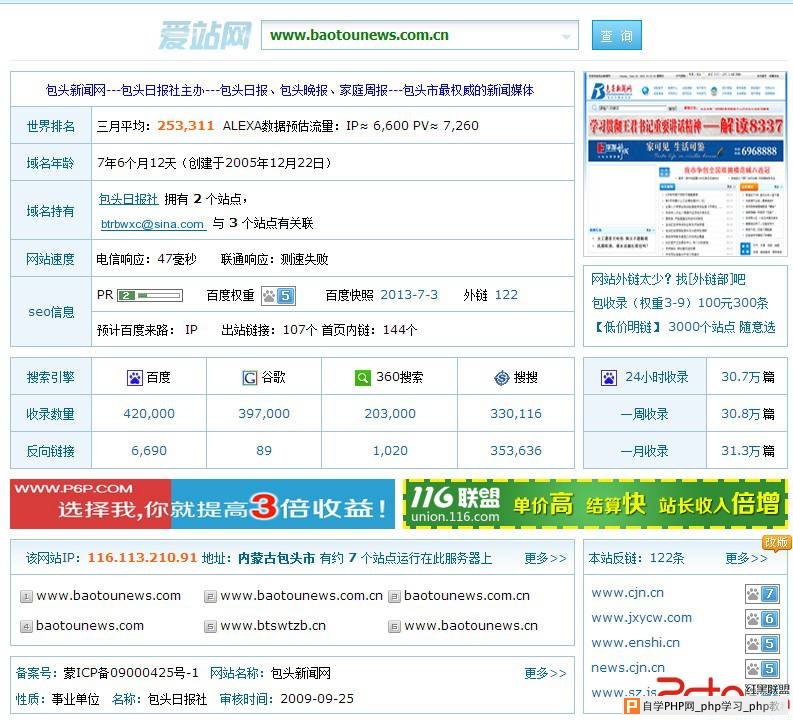Open the 包头日报社 owner link
793x720 pixels.
(128, 199)
